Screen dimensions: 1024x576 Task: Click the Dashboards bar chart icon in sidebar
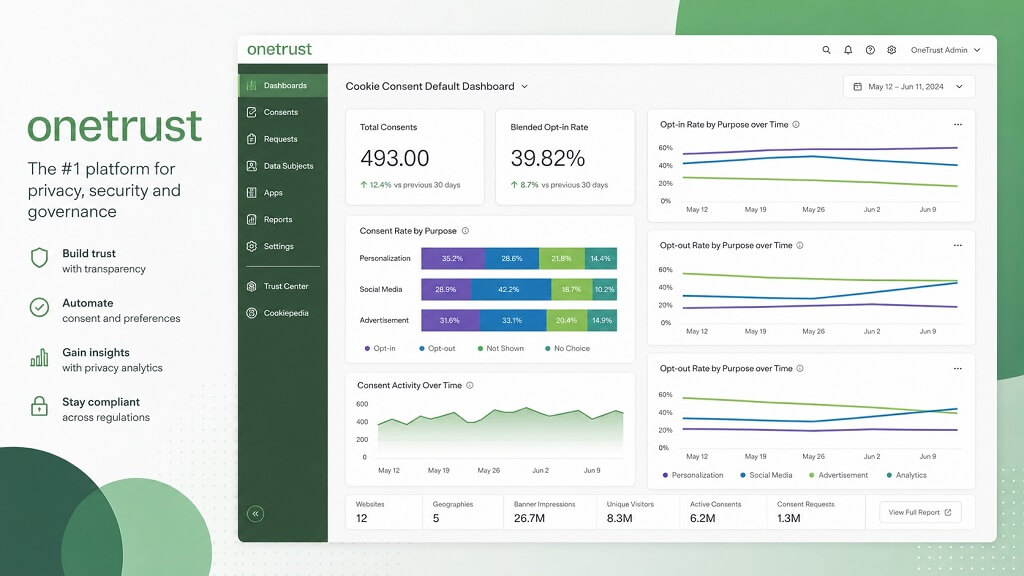(251, 86)
